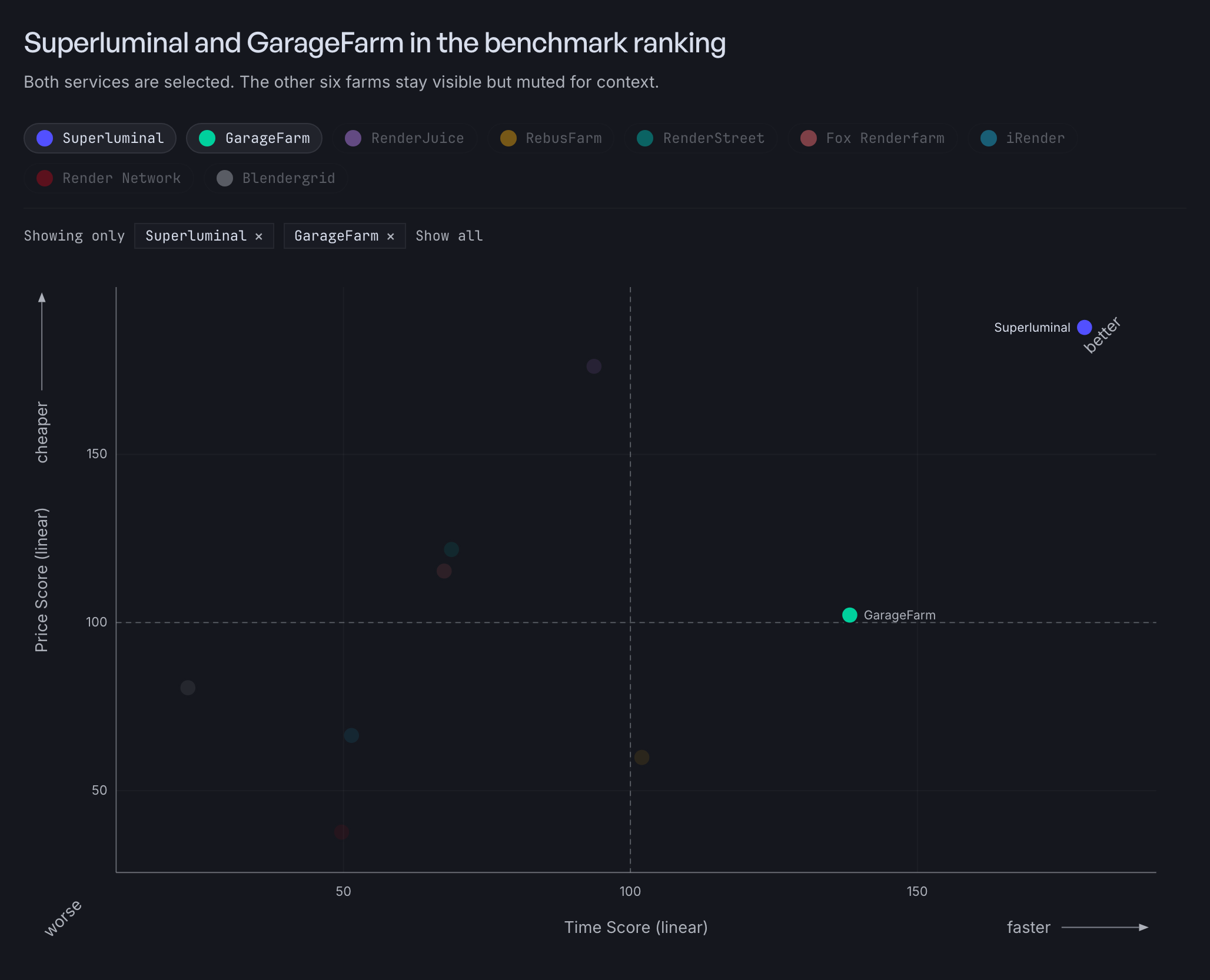Remove the GarageFarm filter tag
Screen dimensions: 1210x980
click(391, 236)
